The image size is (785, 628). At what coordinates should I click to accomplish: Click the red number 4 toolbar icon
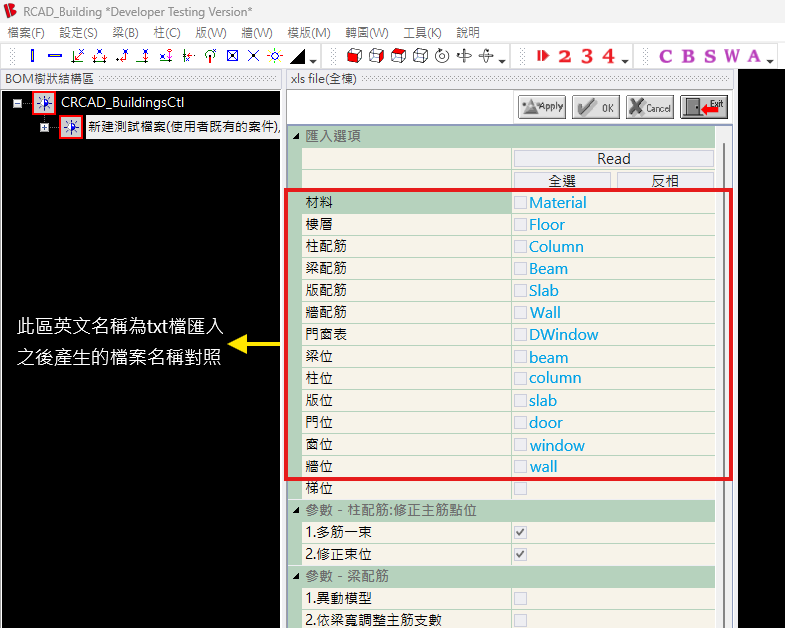pyautogui.click(x=608, y=56)
